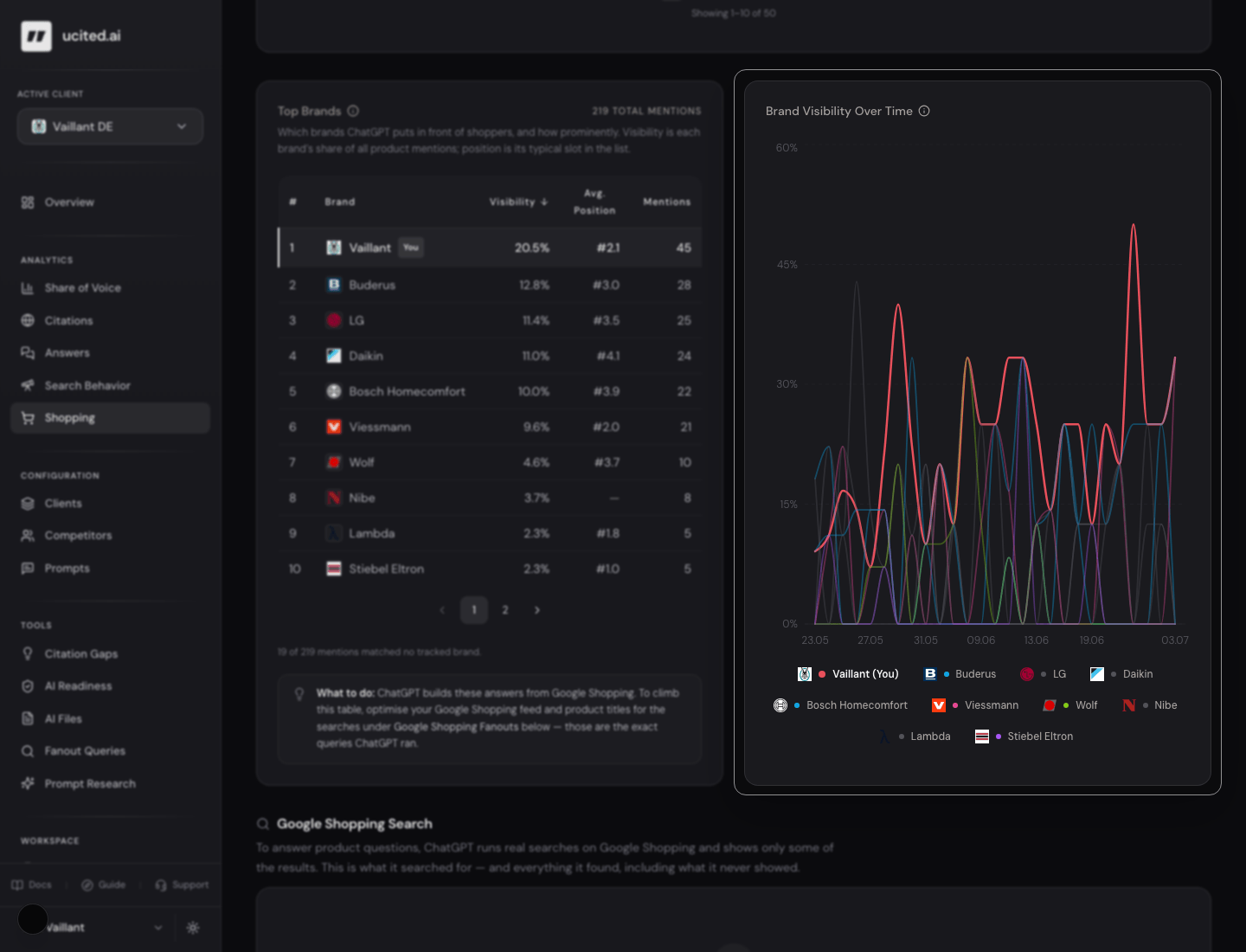The height and width of the screenshot is (952, 1246).
Task: Click Vaillant's 20.5% visibility value
Action: [x=532, y=248]
